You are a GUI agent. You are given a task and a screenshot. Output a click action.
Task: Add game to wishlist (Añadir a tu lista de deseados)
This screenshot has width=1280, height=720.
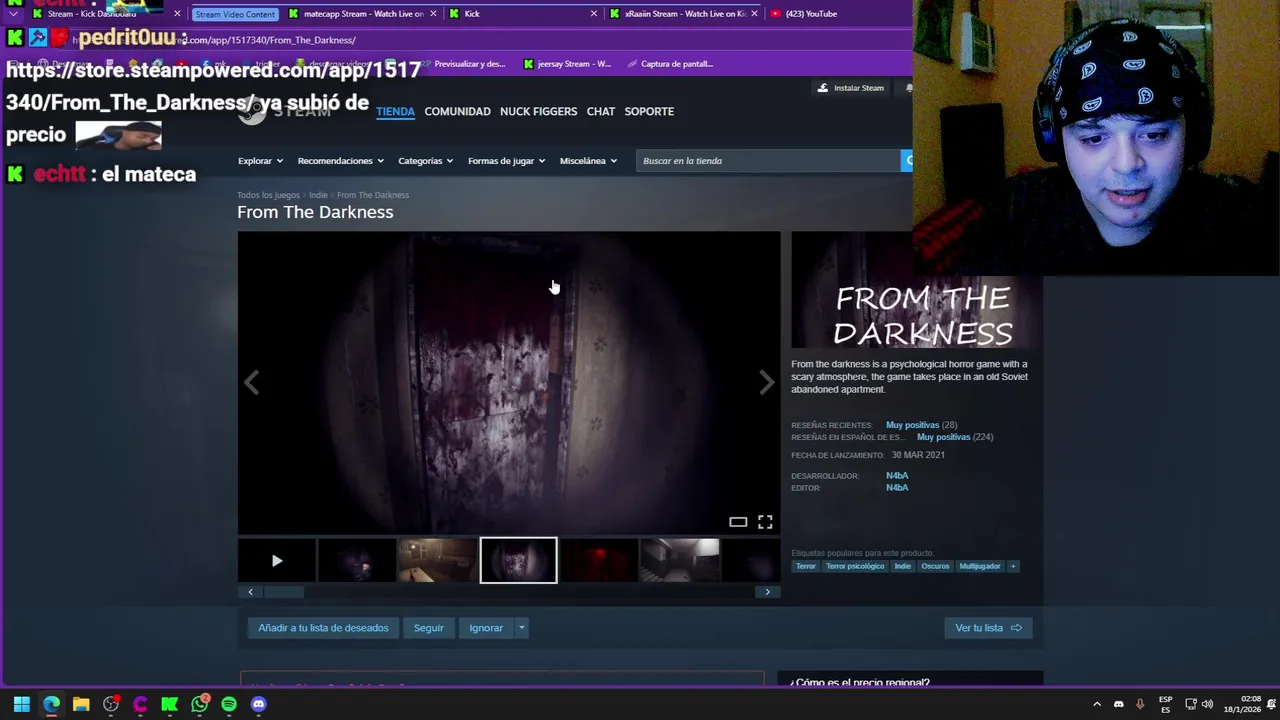[x=323, y=628]
